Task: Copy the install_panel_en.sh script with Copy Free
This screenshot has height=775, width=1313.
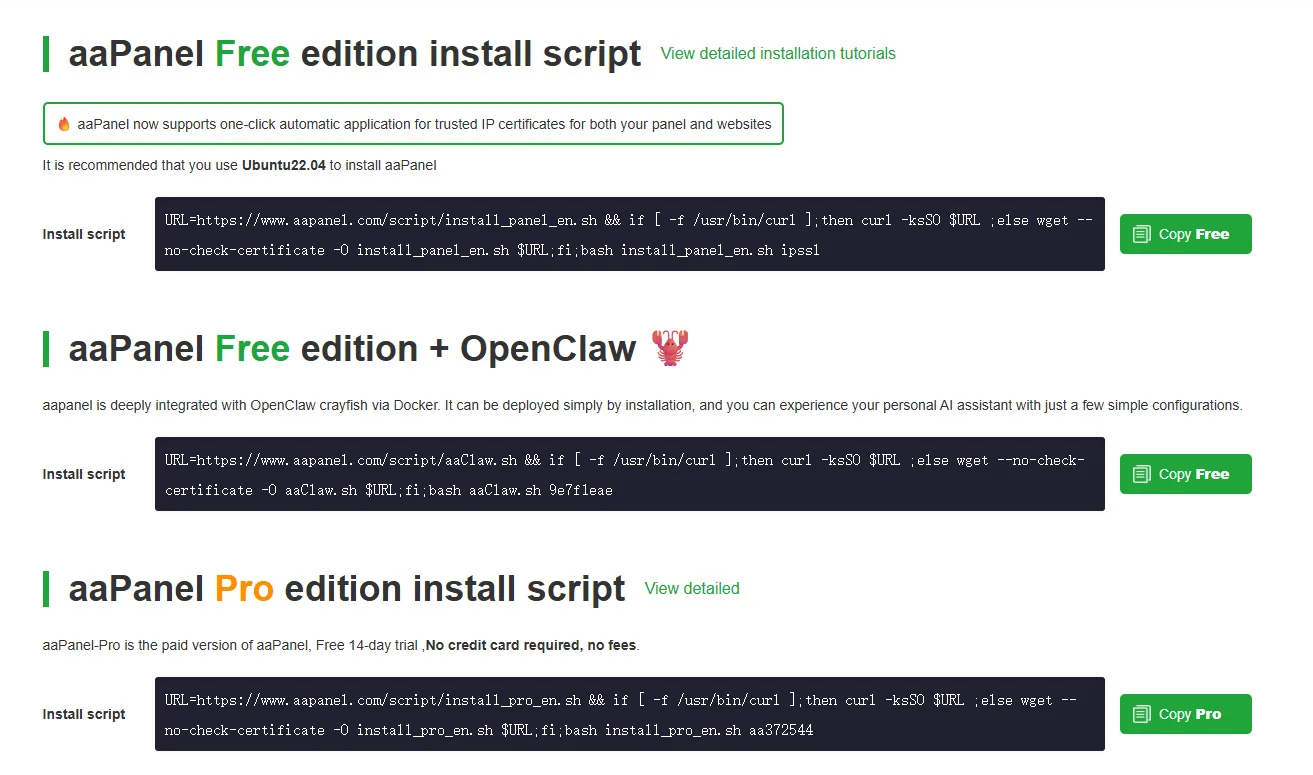Action: (1185, 234)
